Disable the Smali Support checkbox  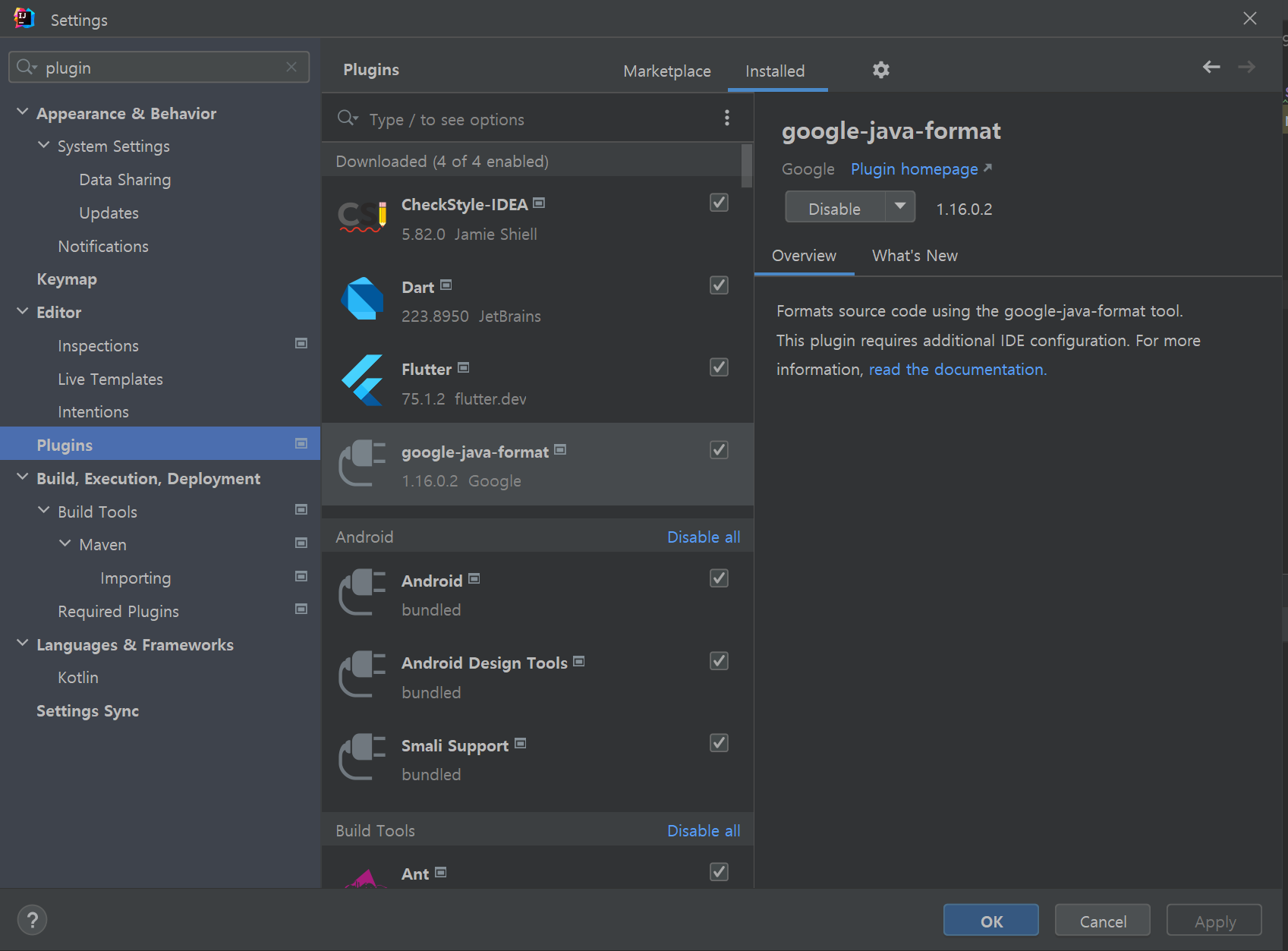click(719, 743)
